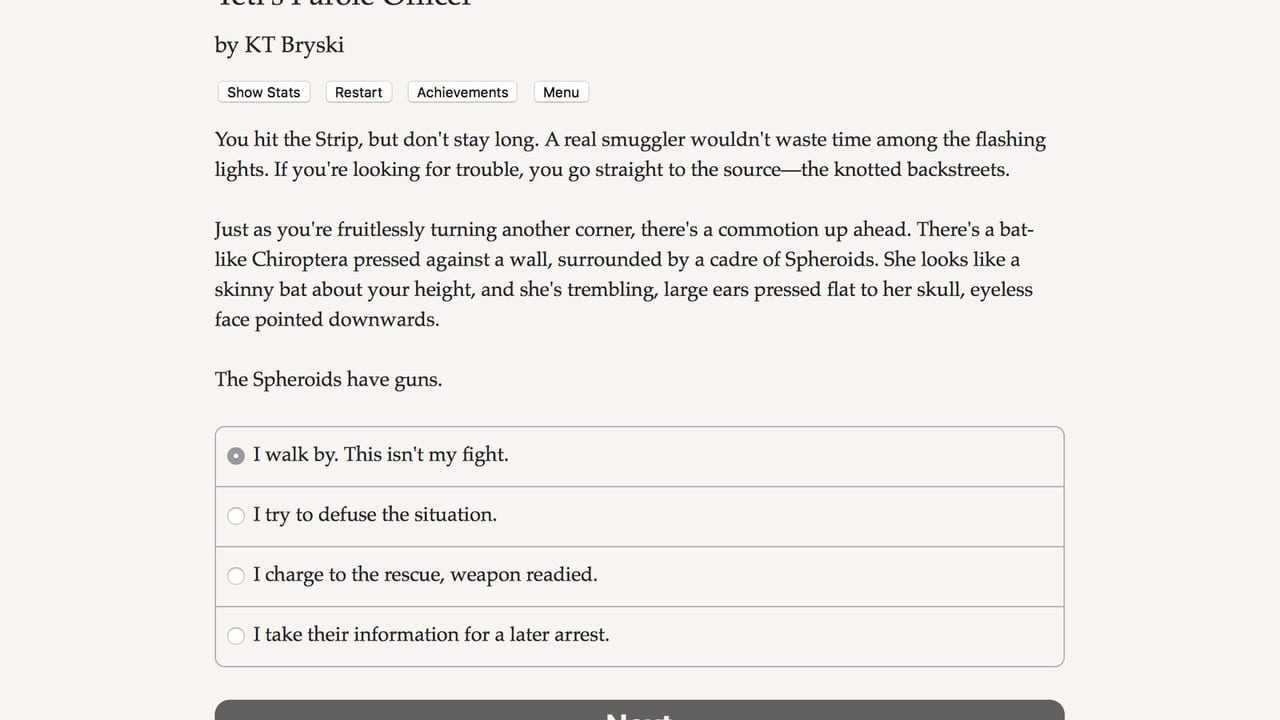Click the Next button at the bottom
Screen dimensions: 1280x720
[x=639, y=712]
